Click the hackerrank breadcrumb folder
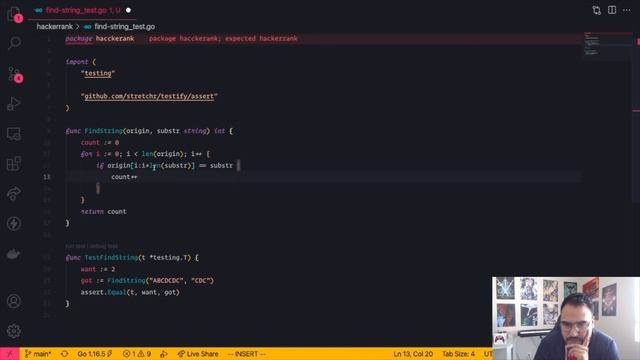The height and width of the screenshot is (360, 640). tap(54, 27)
